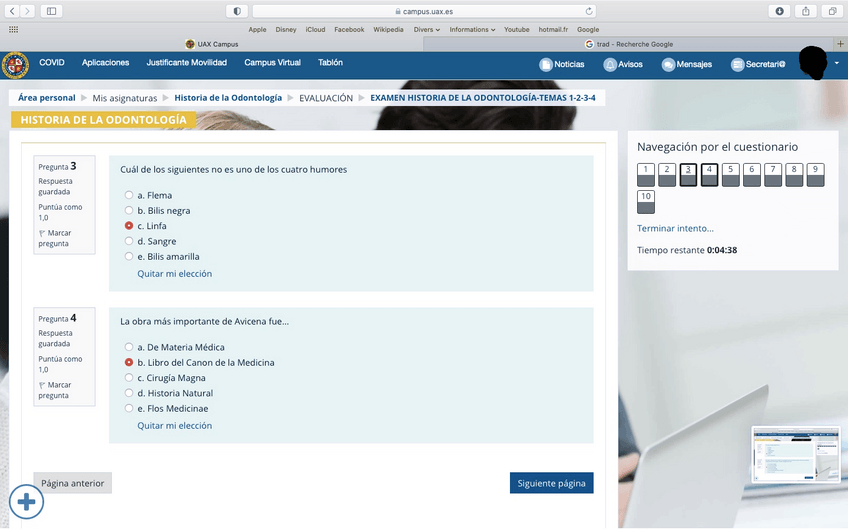Select answer b. Bilis negra

[x=129, y=210]
